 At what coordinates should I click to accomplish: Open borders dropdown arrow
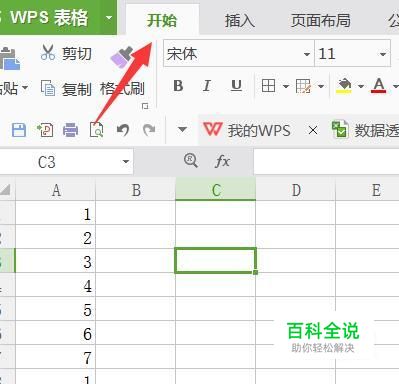(x=286, y=86)
